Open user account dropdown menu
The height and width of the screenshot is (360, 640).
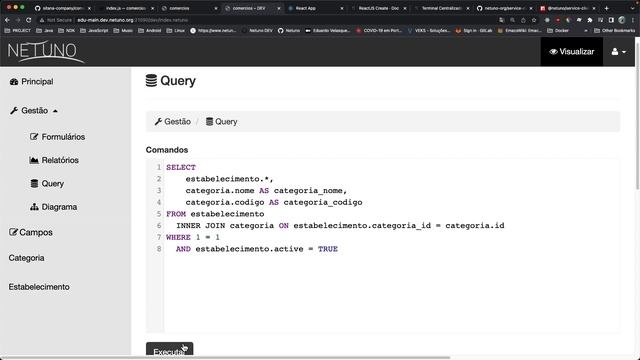point(619,52)
